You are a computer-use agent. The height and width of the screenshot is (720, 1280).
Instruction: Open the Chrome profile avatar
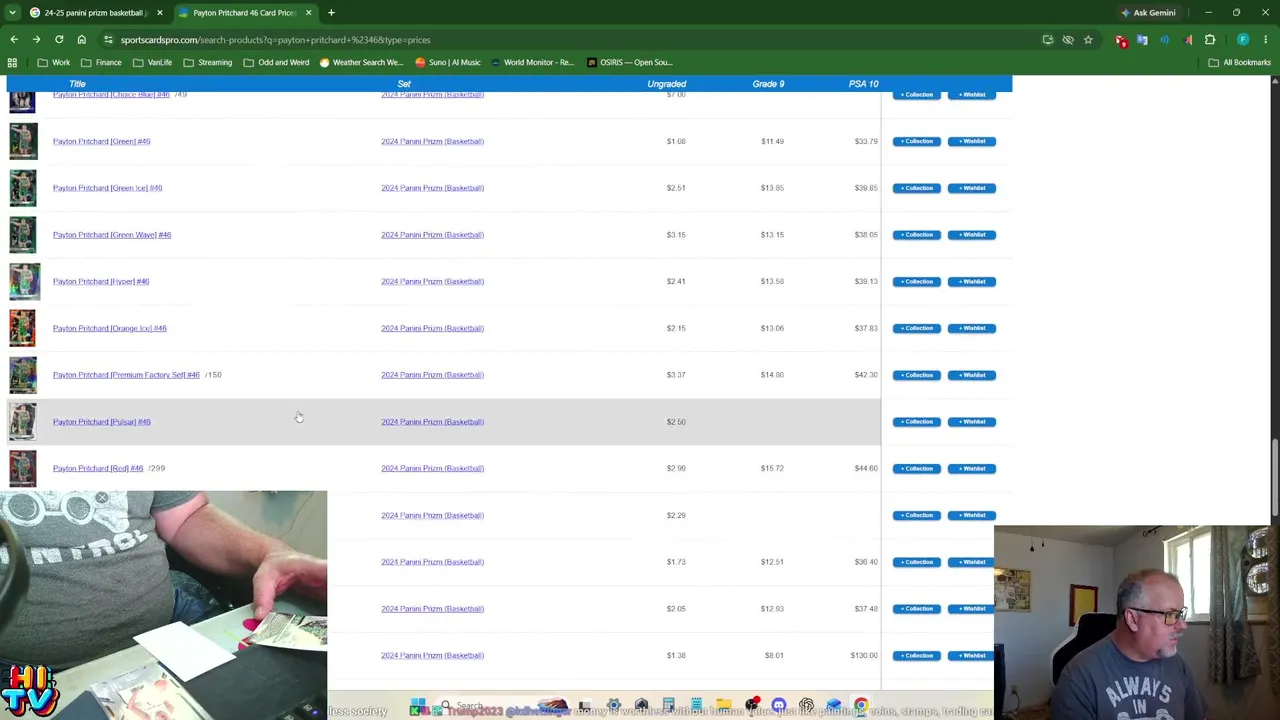point(1243,40)
